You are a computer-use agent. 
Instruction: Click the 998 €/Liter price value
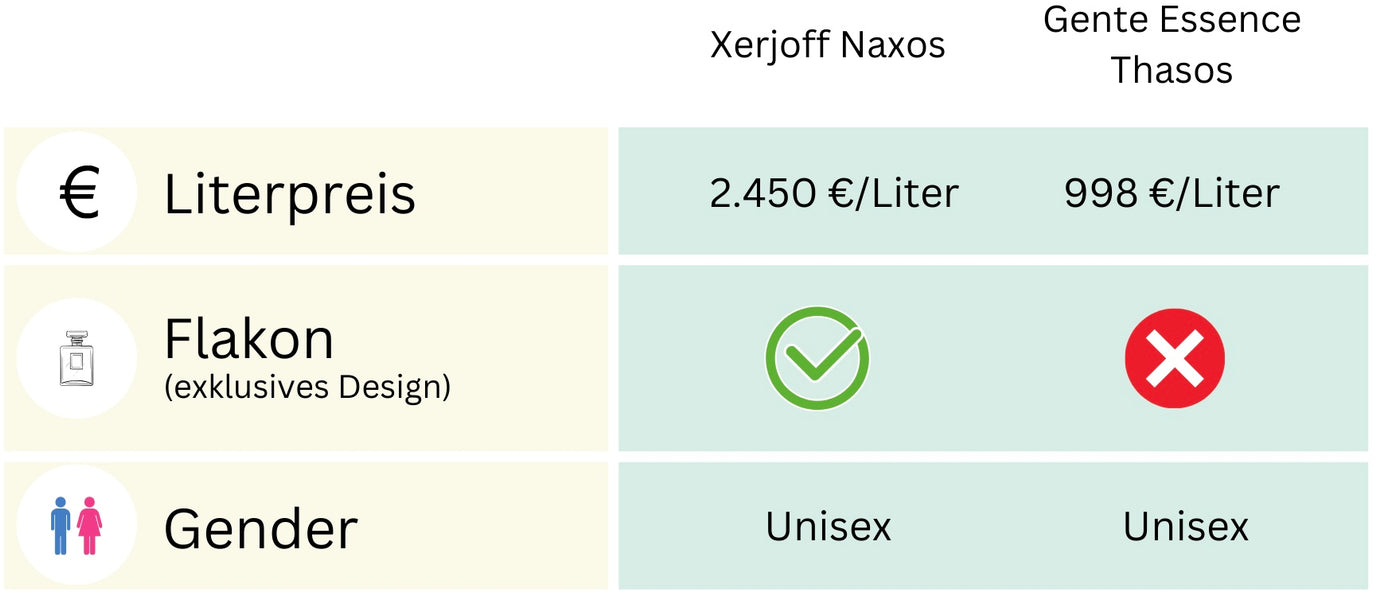pyautogui.click(x=1172, y=193)
